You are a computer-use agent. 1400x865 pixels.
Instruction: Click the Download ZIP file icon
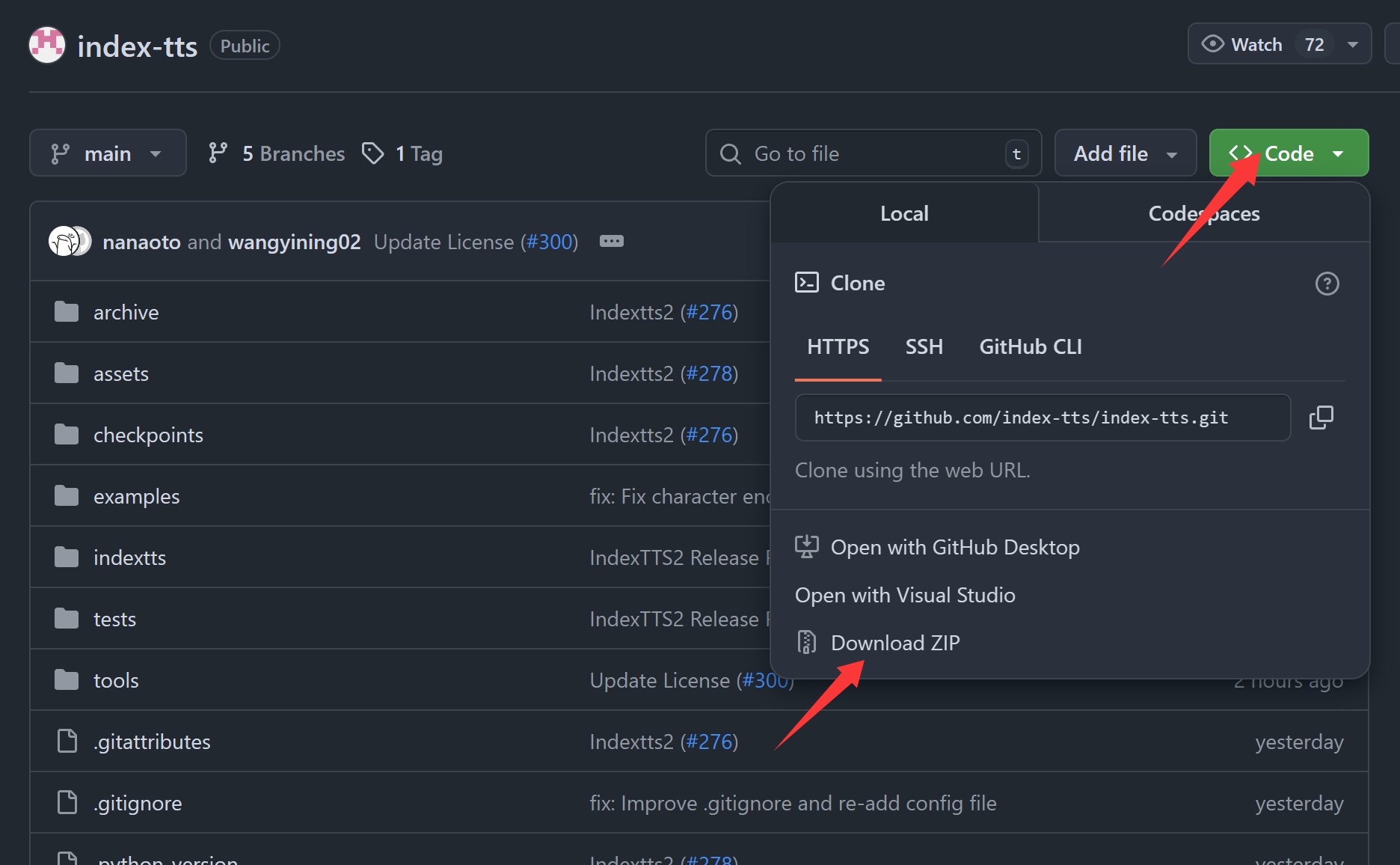coord(807,643)
